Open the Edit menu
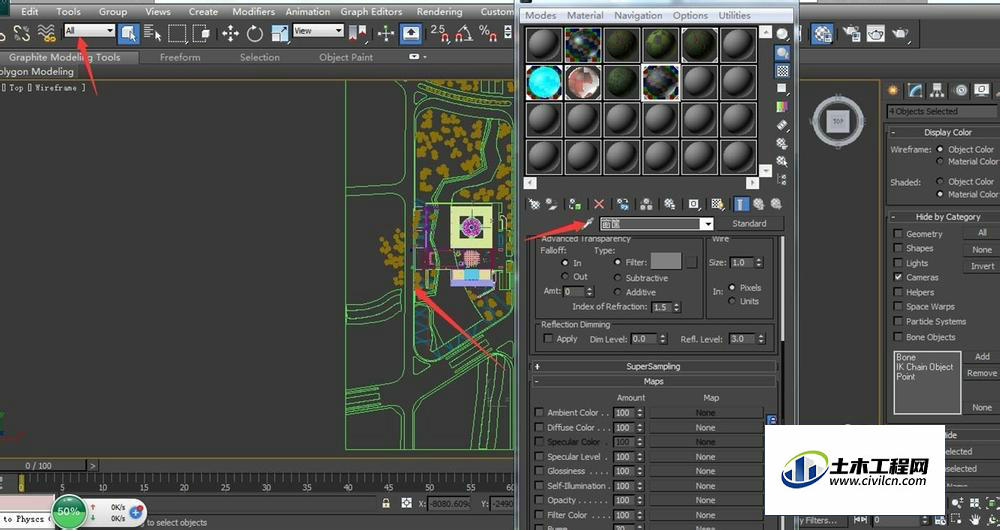 pos(29,11)
